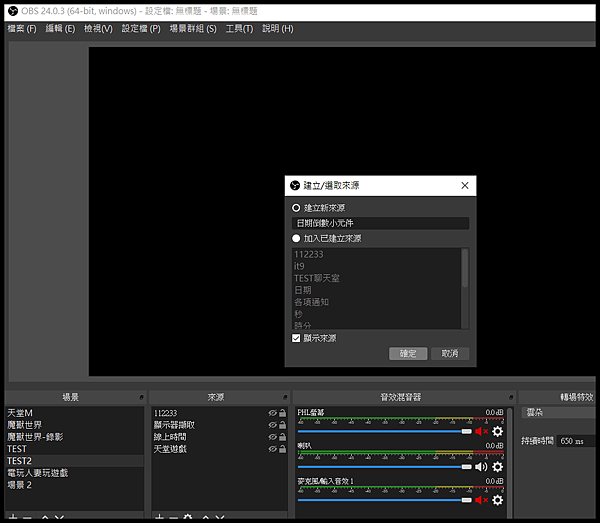Mute the 喇叭 speaker channel

tap(481, 467)
